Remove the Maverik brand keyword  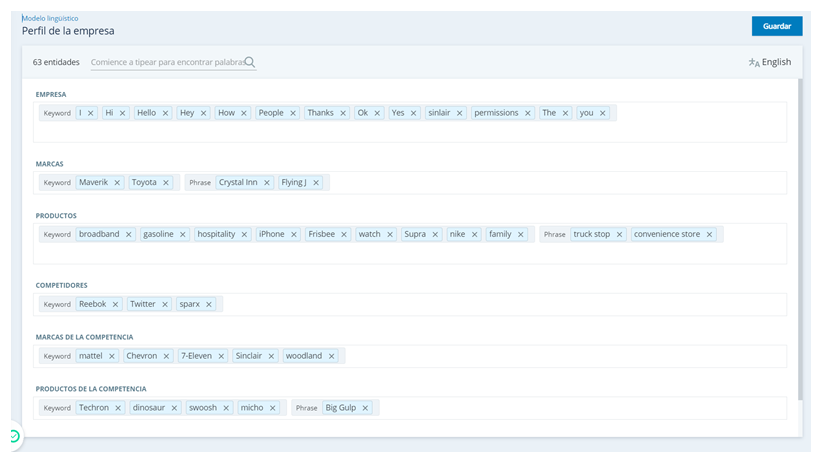117,183
